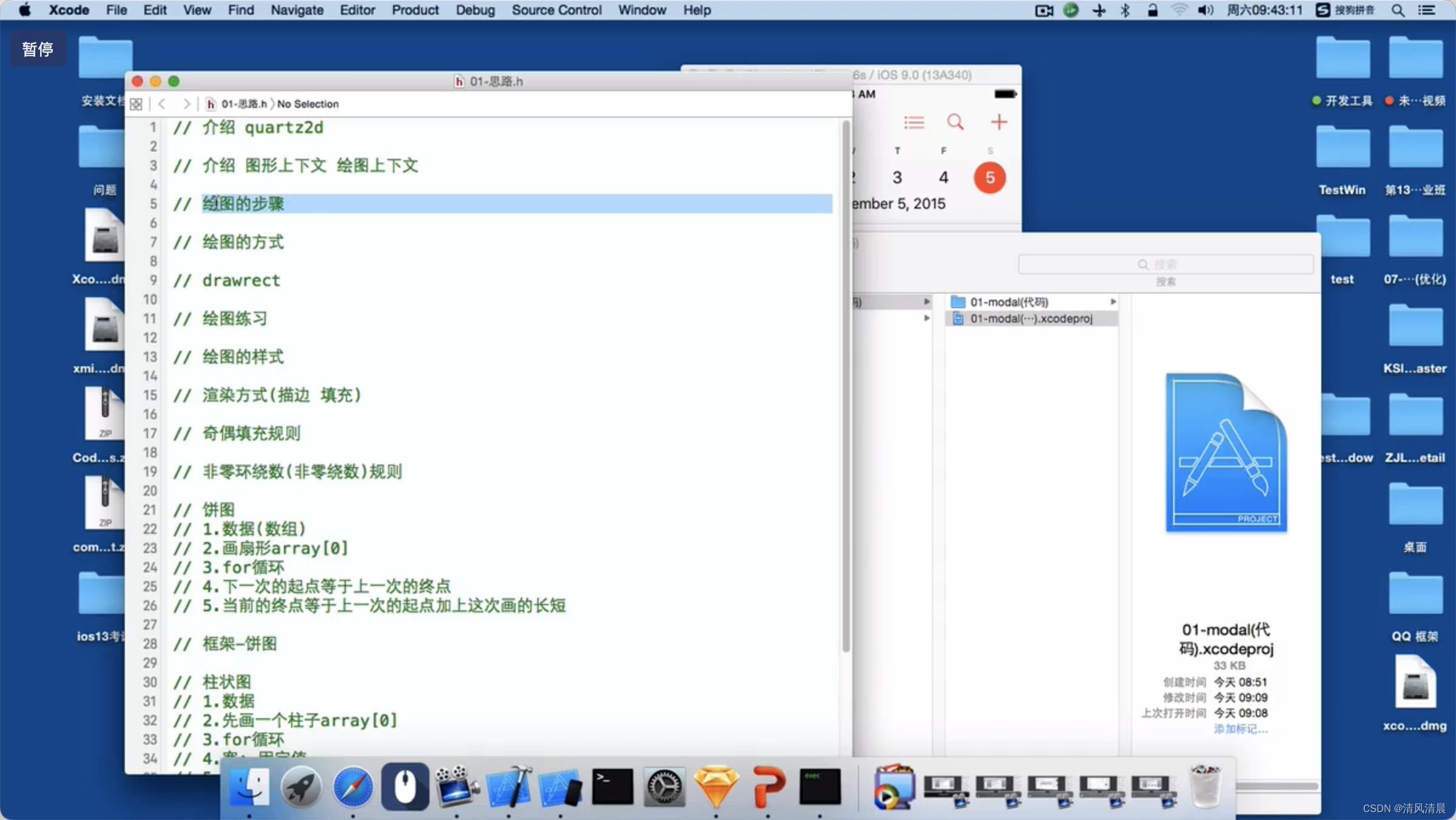Screen dimensions: 1456x820
Task: Click line 17 comment 奇偶填充规则
Action: tap(237, 434)
